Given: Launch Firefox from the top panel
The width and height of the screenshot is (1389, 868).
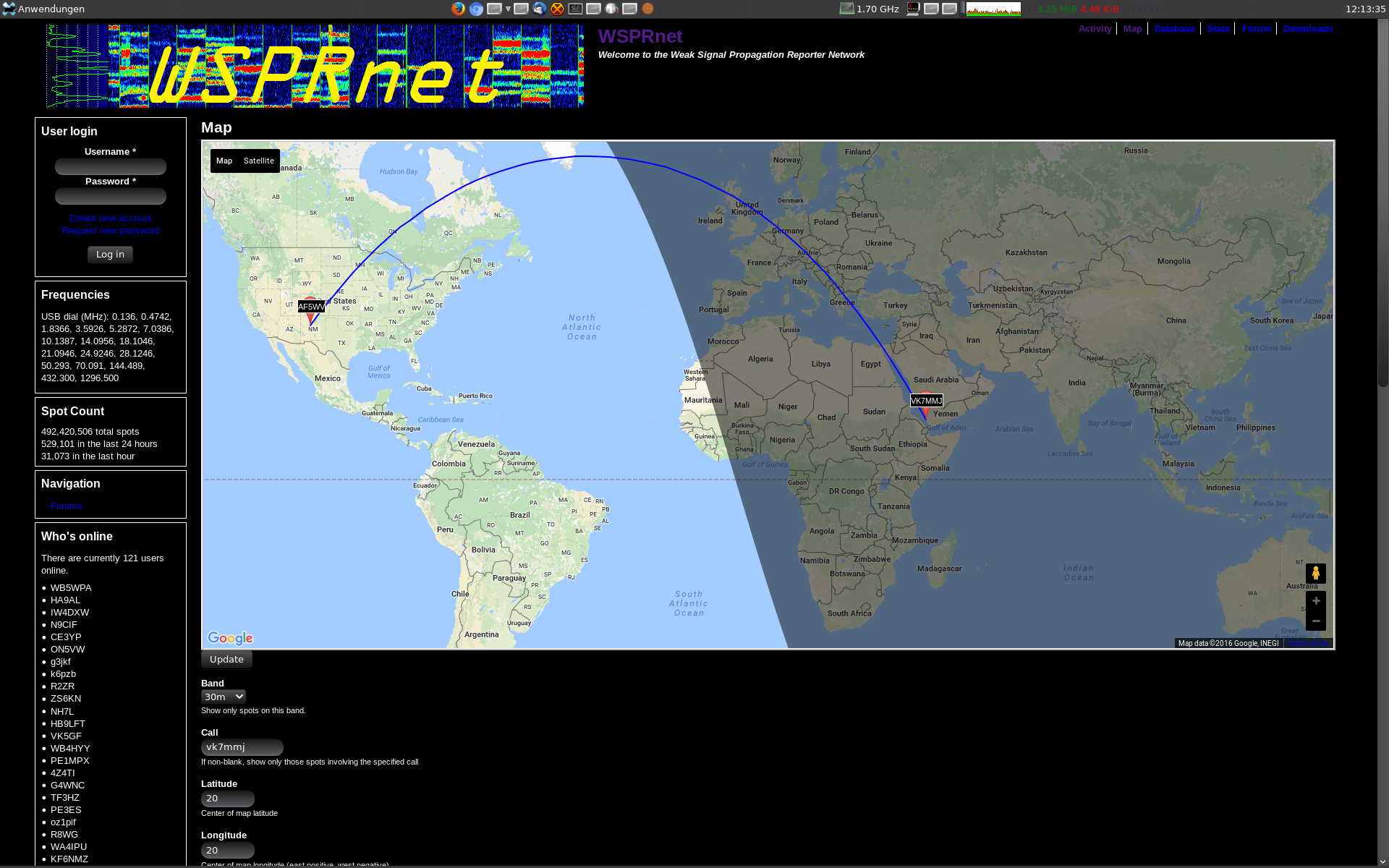Looking at the screenshot, I should pos(458,9).
